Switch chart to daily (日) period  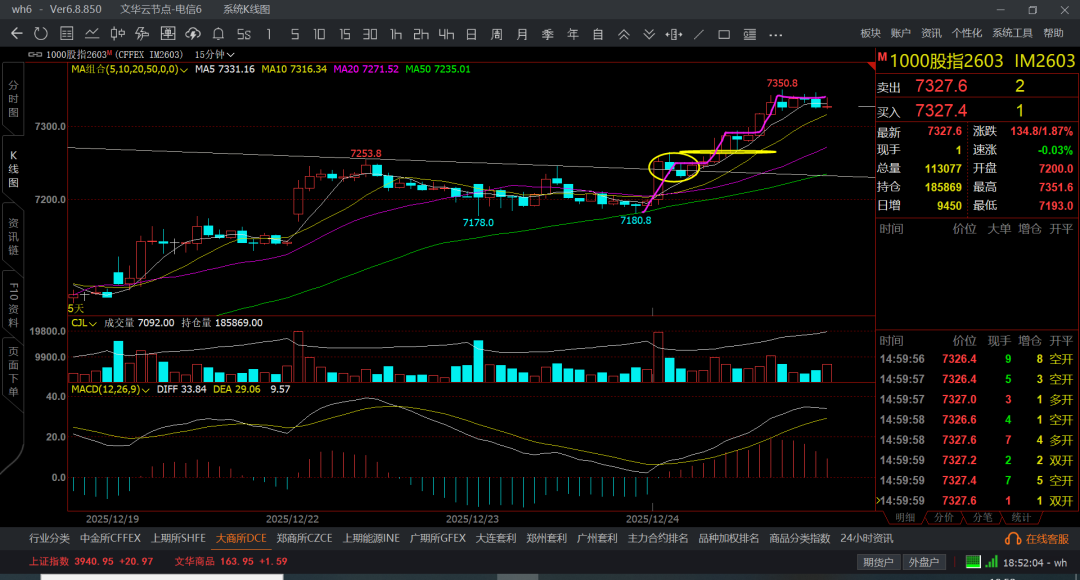click(471, 34)
